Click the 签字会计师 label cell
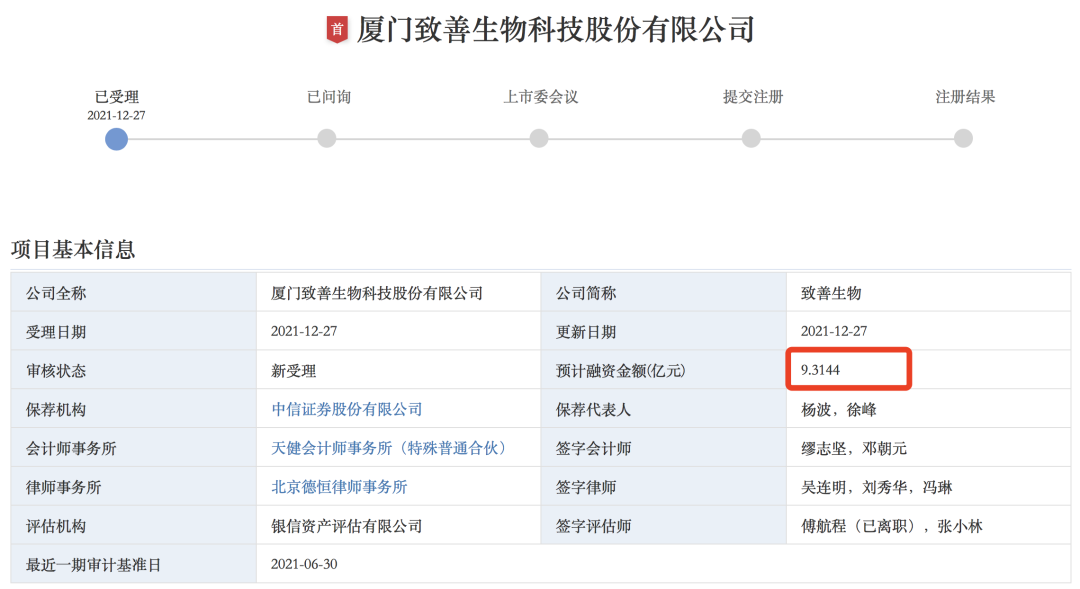 [x=663, y=448]
